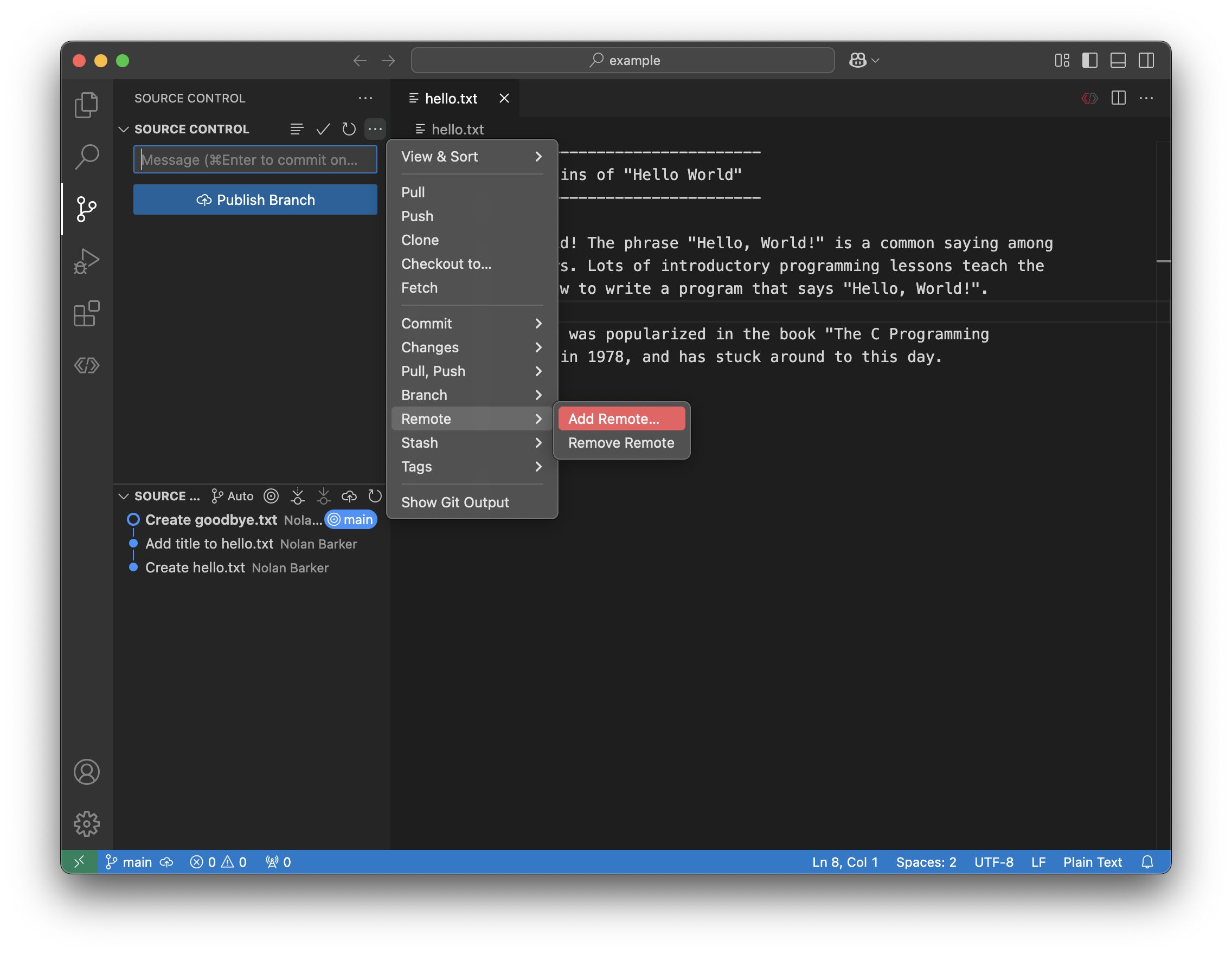
Task: Expand the Stash submenu
Action: coord(472,443)
